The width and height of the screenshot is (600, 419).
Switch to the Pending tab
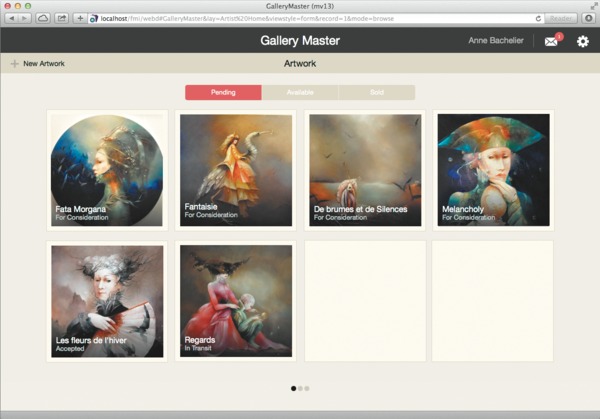point(223,92)
